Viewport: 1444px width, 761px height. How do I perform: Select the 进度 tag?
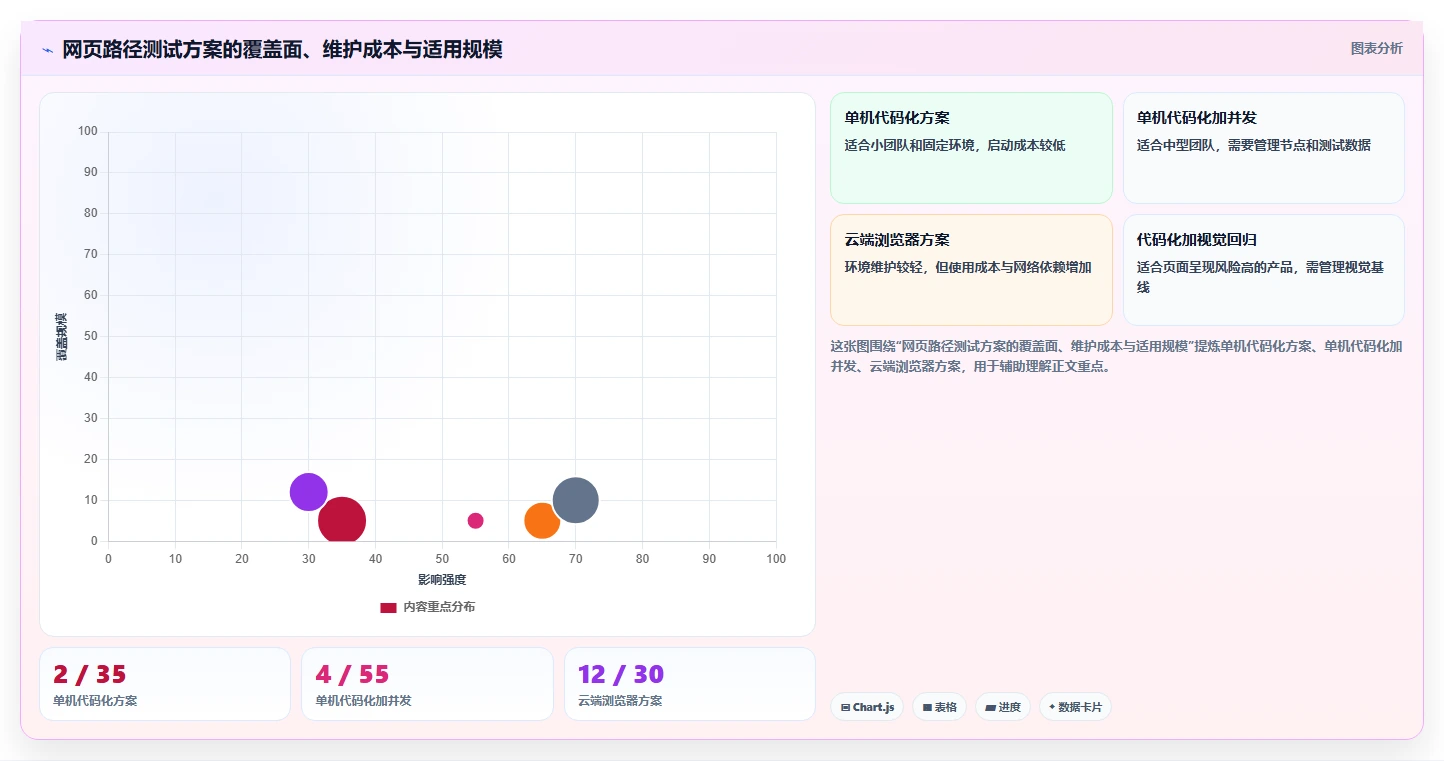coord(1002,707)
